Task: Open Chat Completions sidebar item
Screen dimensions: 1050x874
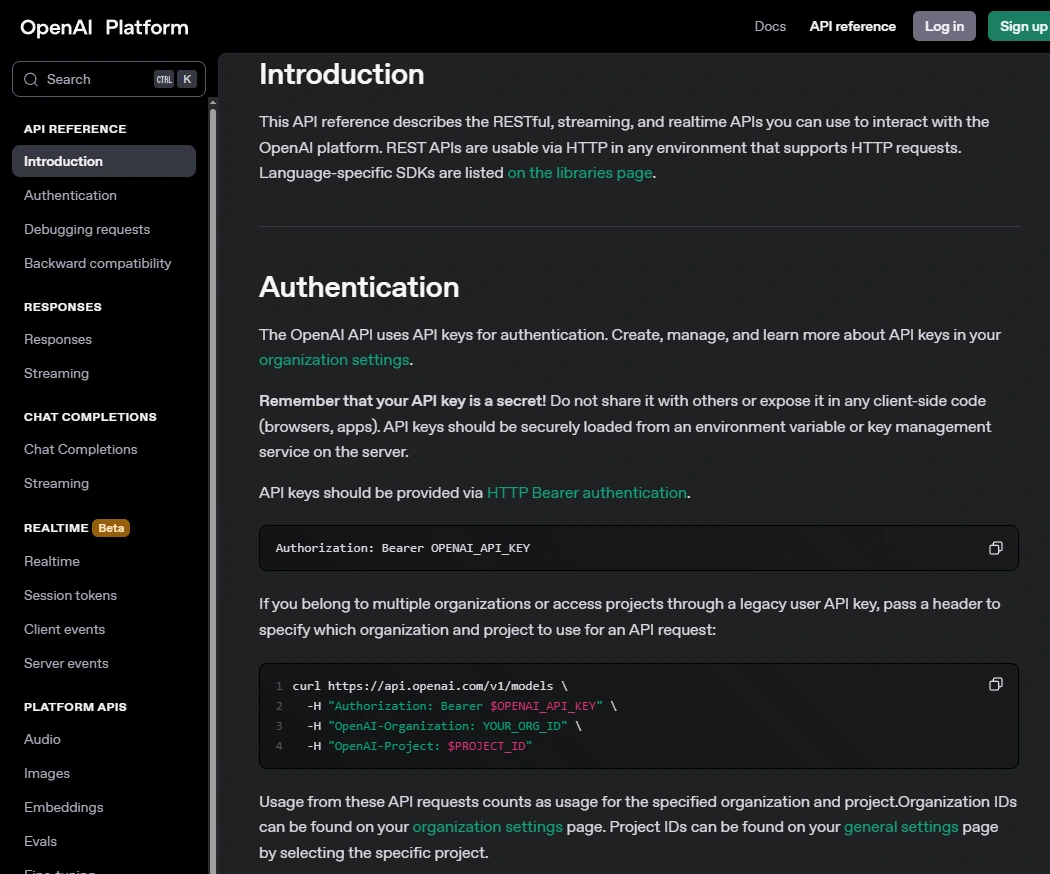Action: tap(81, 449)
